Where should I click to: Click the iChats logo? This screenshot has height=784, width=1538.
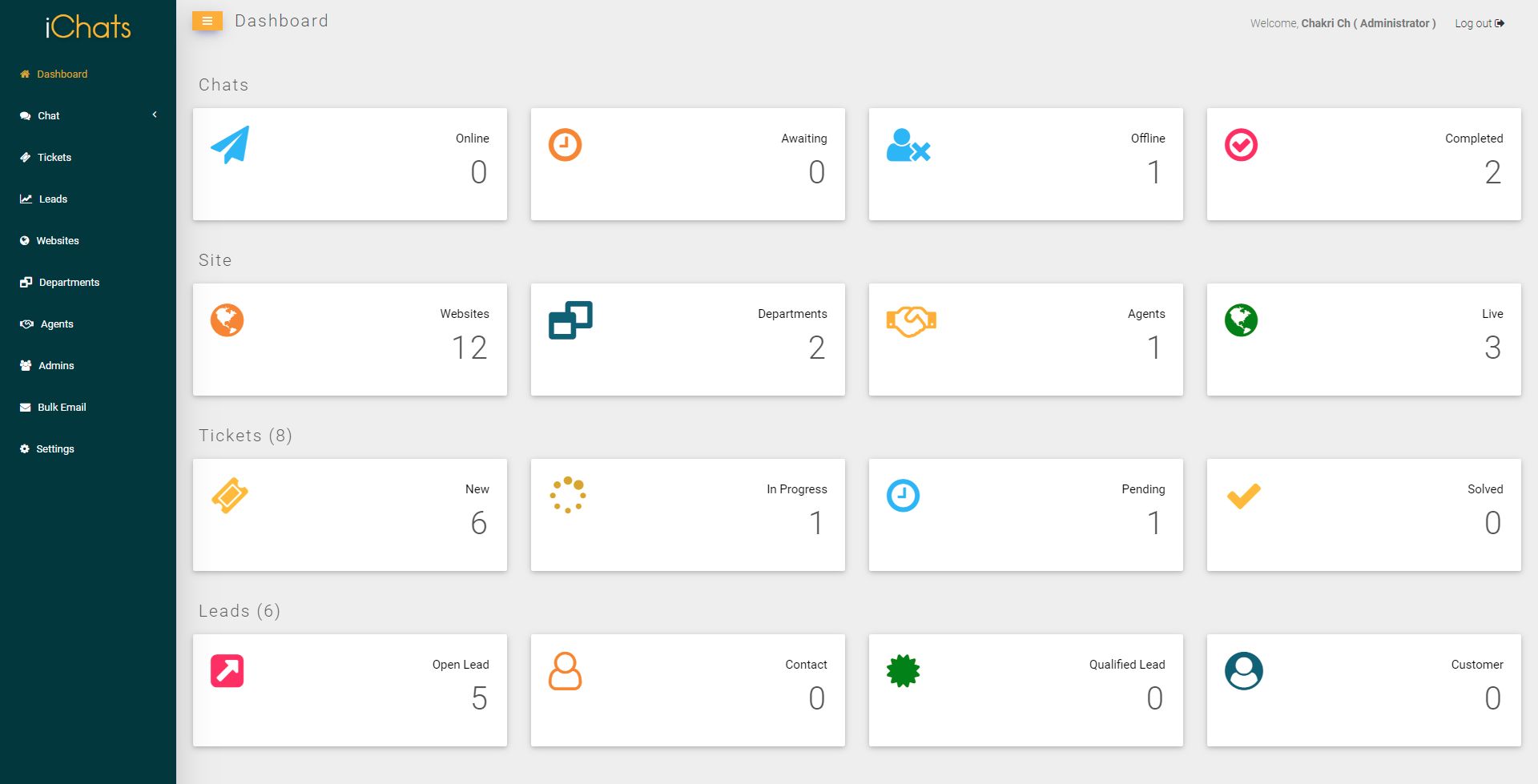pyautogui.click(x=88, y=27)
